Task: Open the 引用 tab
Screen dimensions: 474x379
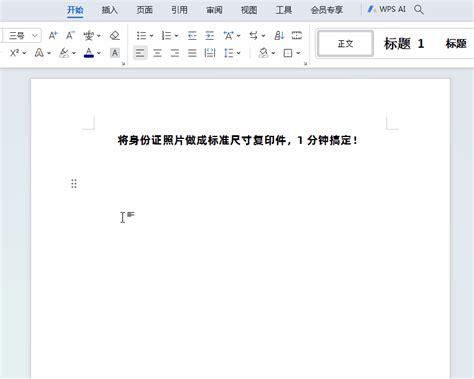Action: [x=179, y=10]
